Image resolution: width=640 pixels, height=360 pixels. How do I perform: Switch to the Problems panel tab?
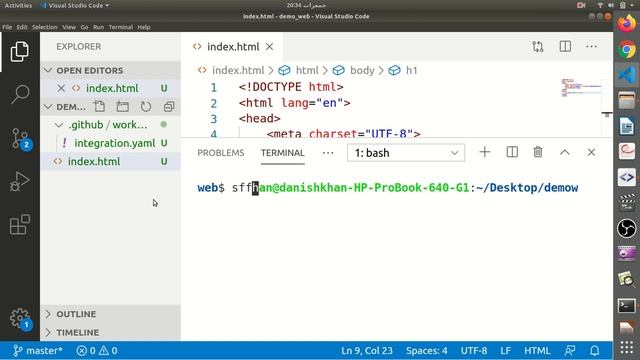click(x=221, y=153)
